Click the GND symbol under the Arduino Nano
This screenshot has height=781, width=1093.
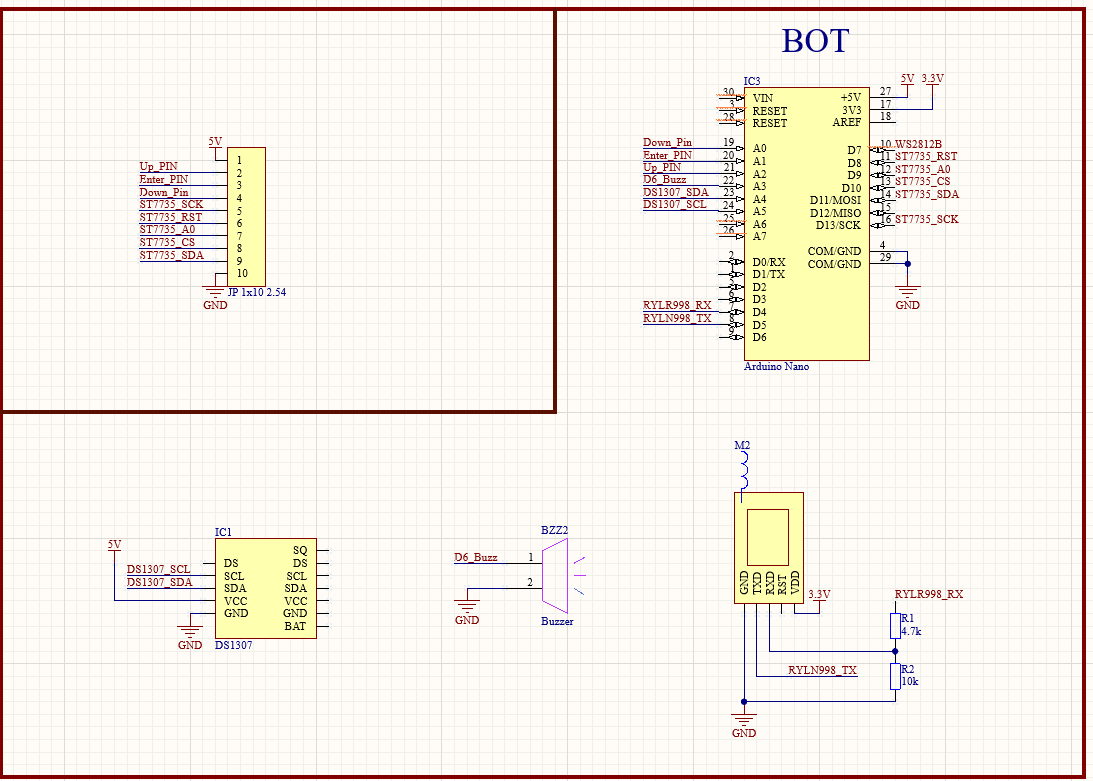click(907, 293)
